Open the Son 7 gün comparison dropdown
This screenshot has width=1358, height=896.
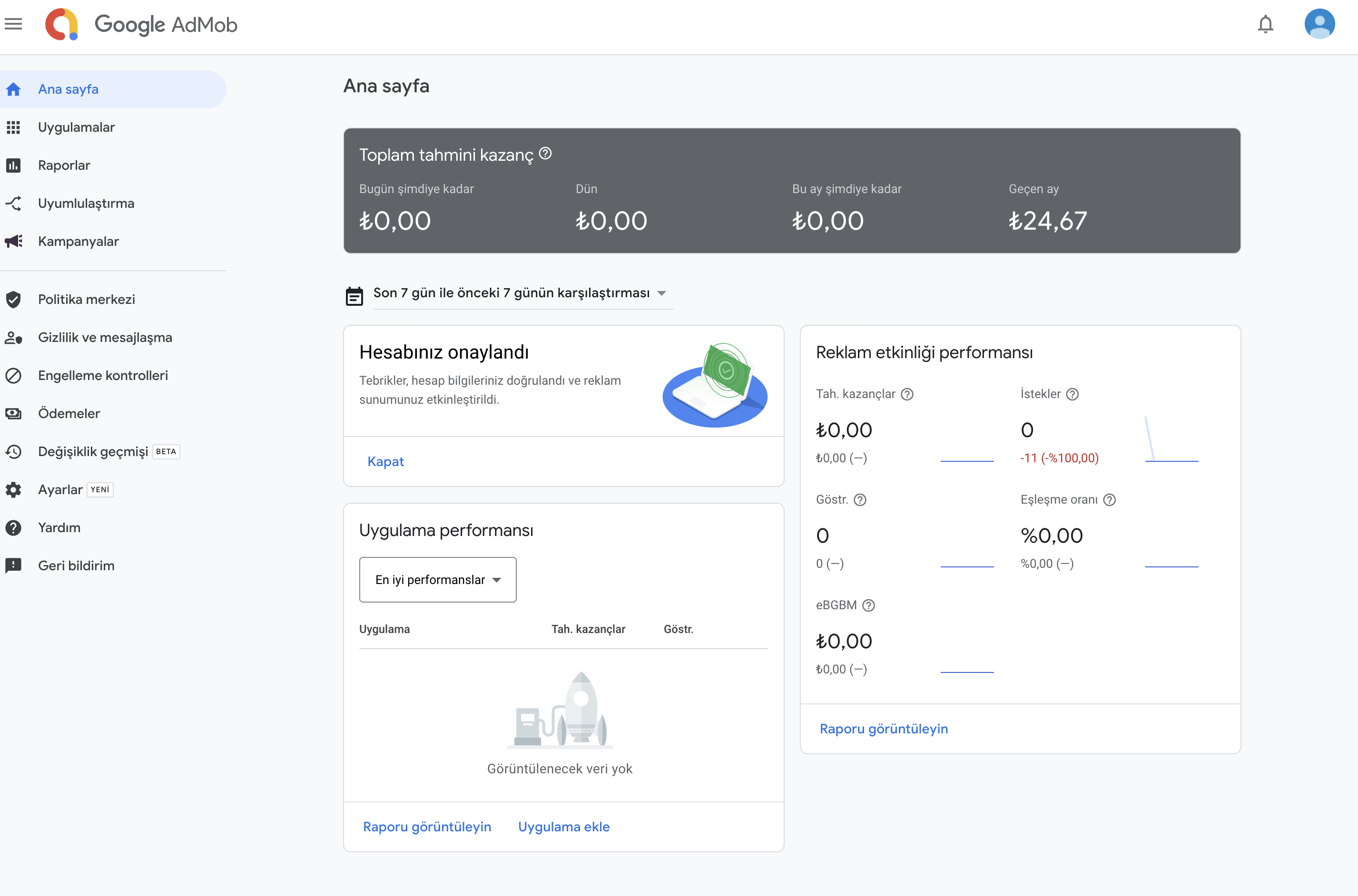pos(522,293)
